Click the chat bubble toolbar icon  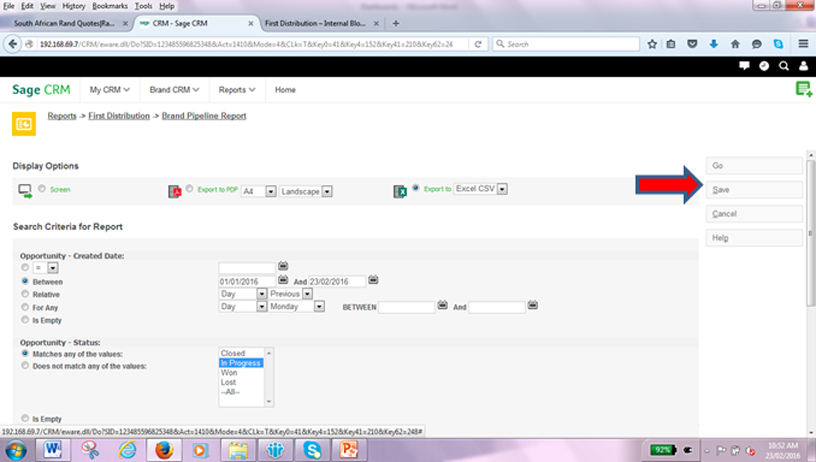coord(757,44)
